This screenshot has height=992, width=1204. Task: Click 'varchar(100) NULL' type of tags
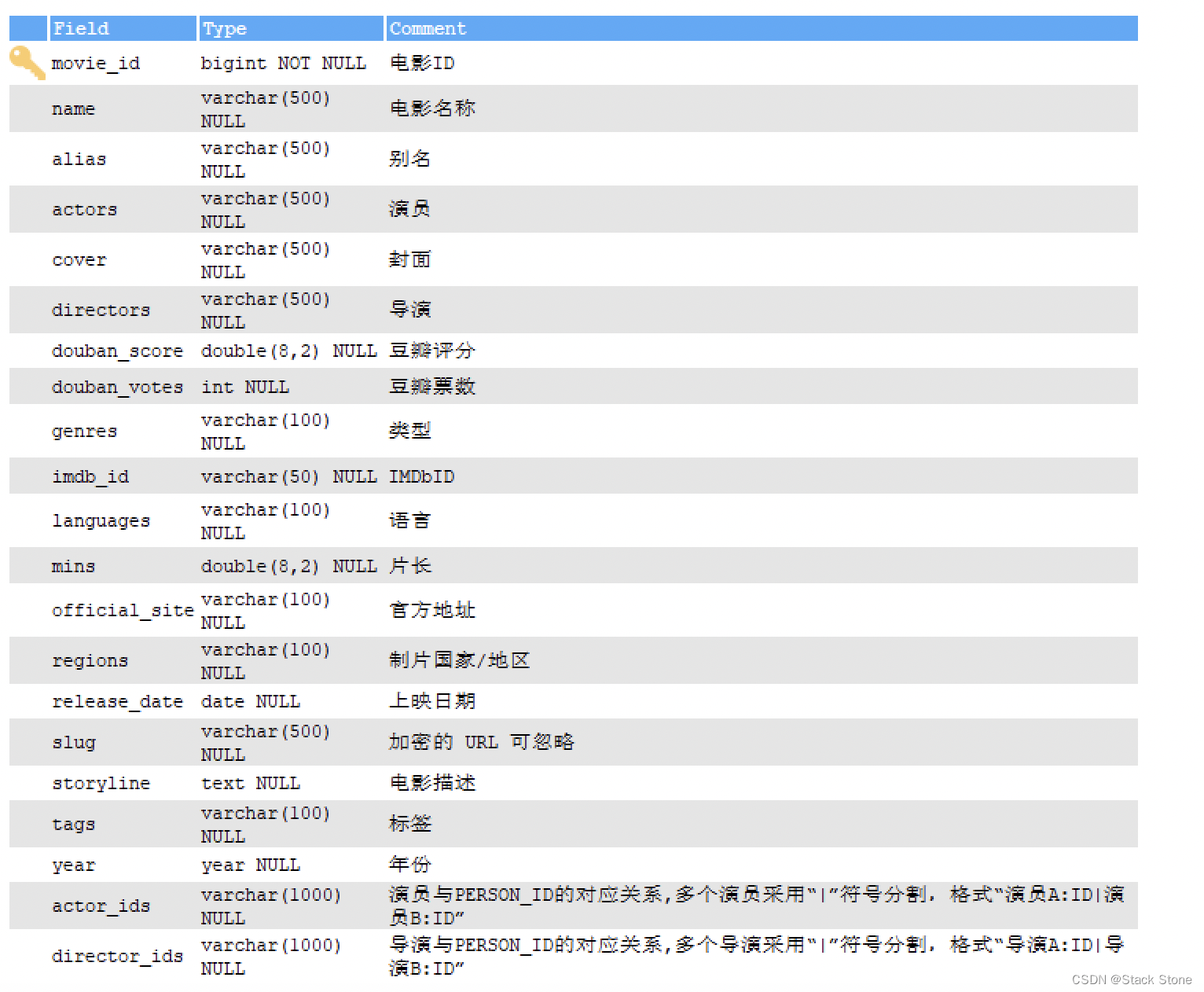pyautogui.click(x=266, y=825)
